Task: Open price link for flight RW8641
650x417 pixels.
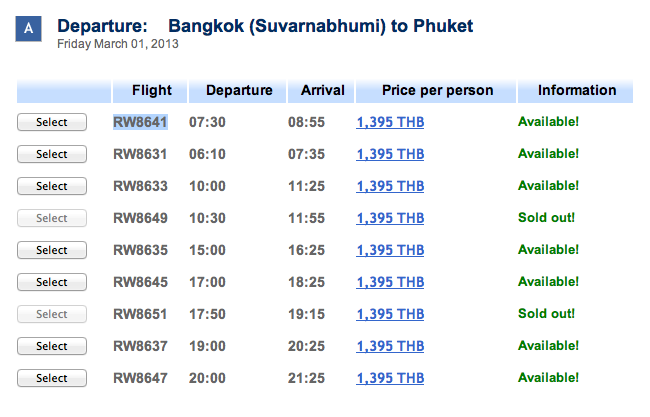Action: pyautogui.click(x=390, y=122)
